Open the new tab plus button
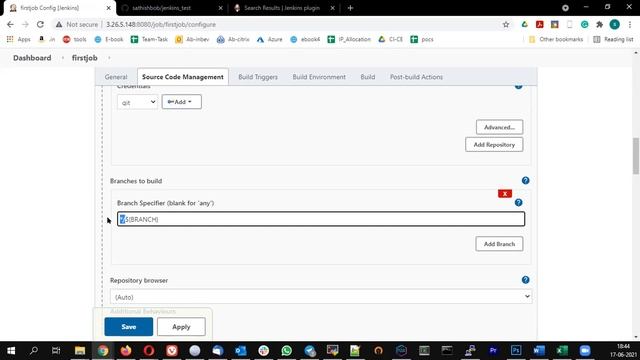Screen dimensions: 640x360 [x=350, y=8]
